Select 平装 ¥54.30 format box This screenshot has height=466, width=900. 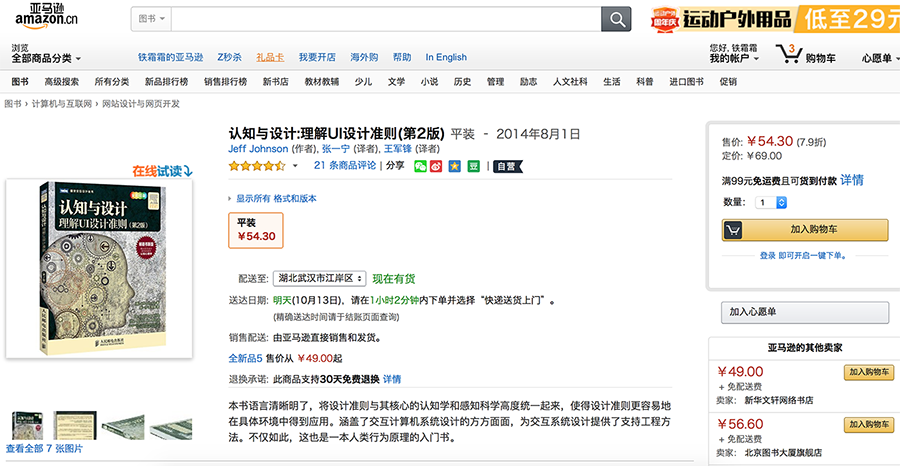[256, 230]
